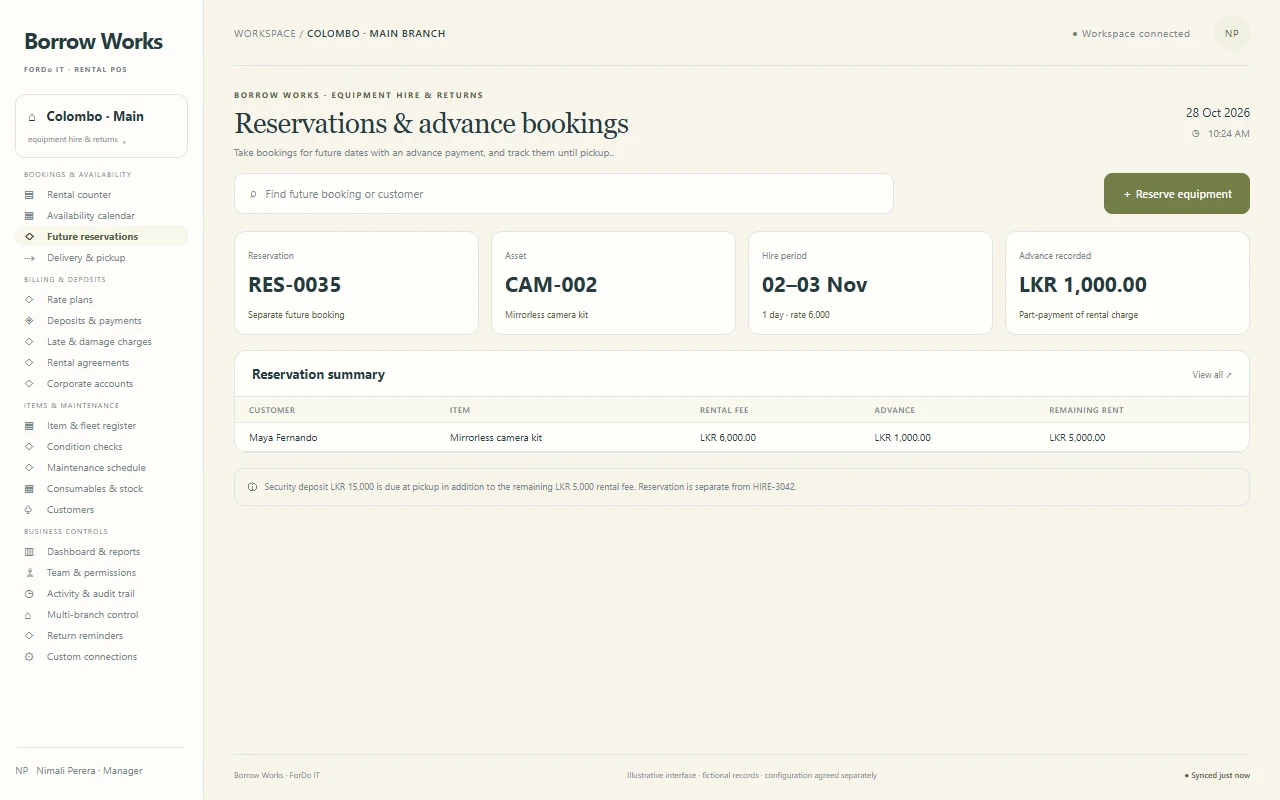Click the 02–03 Nov hire period card
The width and height of the screenshot is (1280, 800).
[870, 283]
